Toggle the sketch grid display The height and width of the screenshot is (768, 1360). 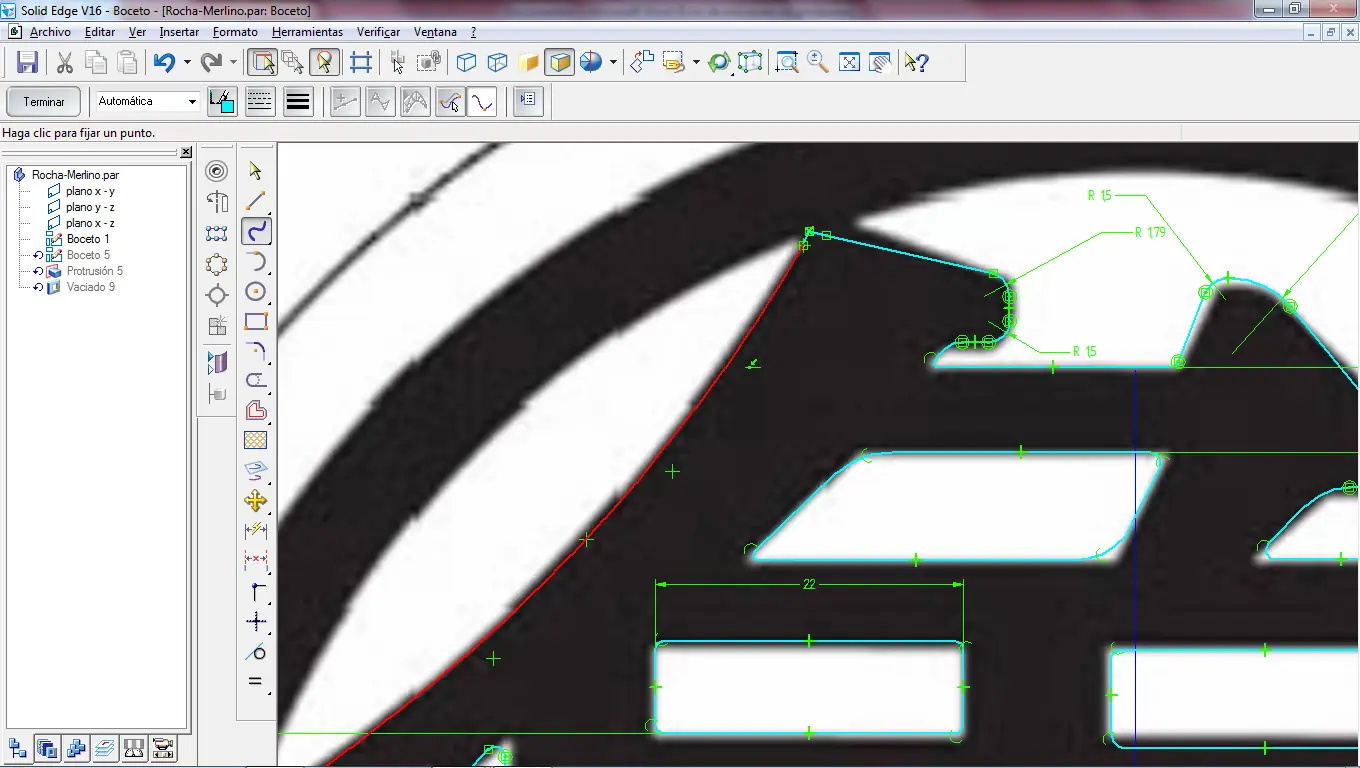(361, 62)
